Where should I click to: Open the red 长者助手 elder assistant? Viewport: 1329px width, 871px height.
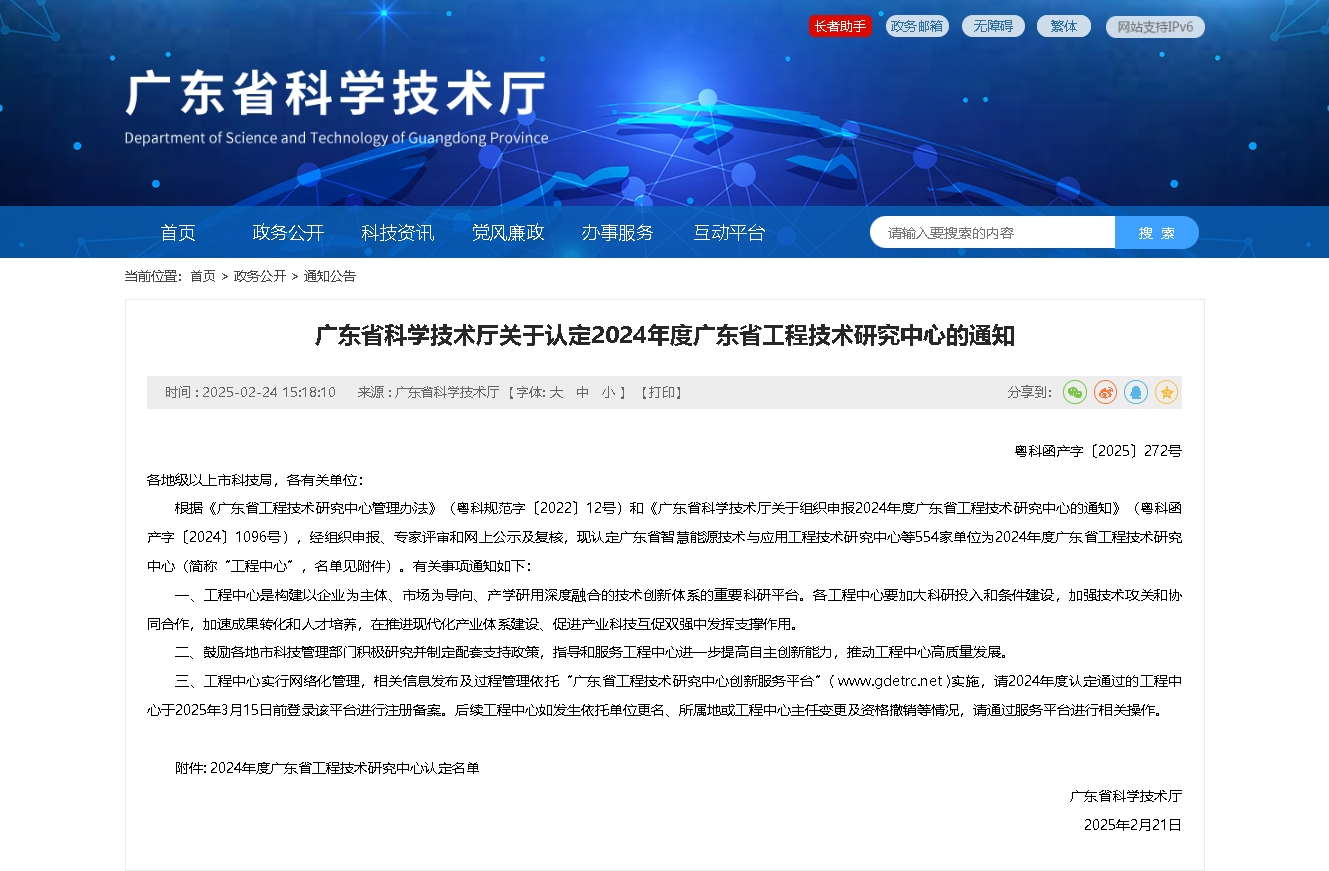(840, 26)
